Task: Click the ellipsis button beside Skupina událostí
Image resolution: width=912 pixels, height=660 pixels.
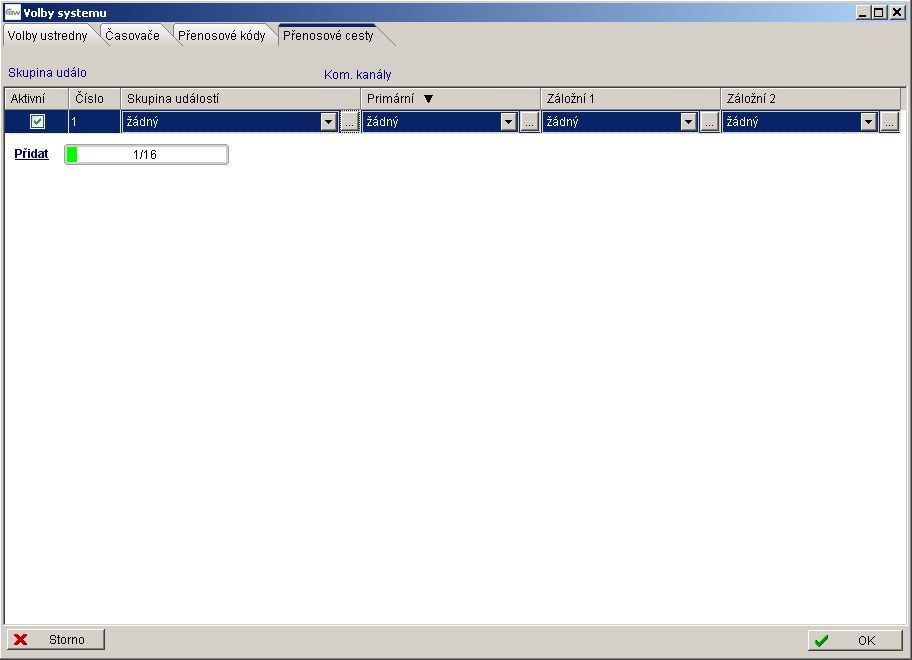Action: pos(349,122)
